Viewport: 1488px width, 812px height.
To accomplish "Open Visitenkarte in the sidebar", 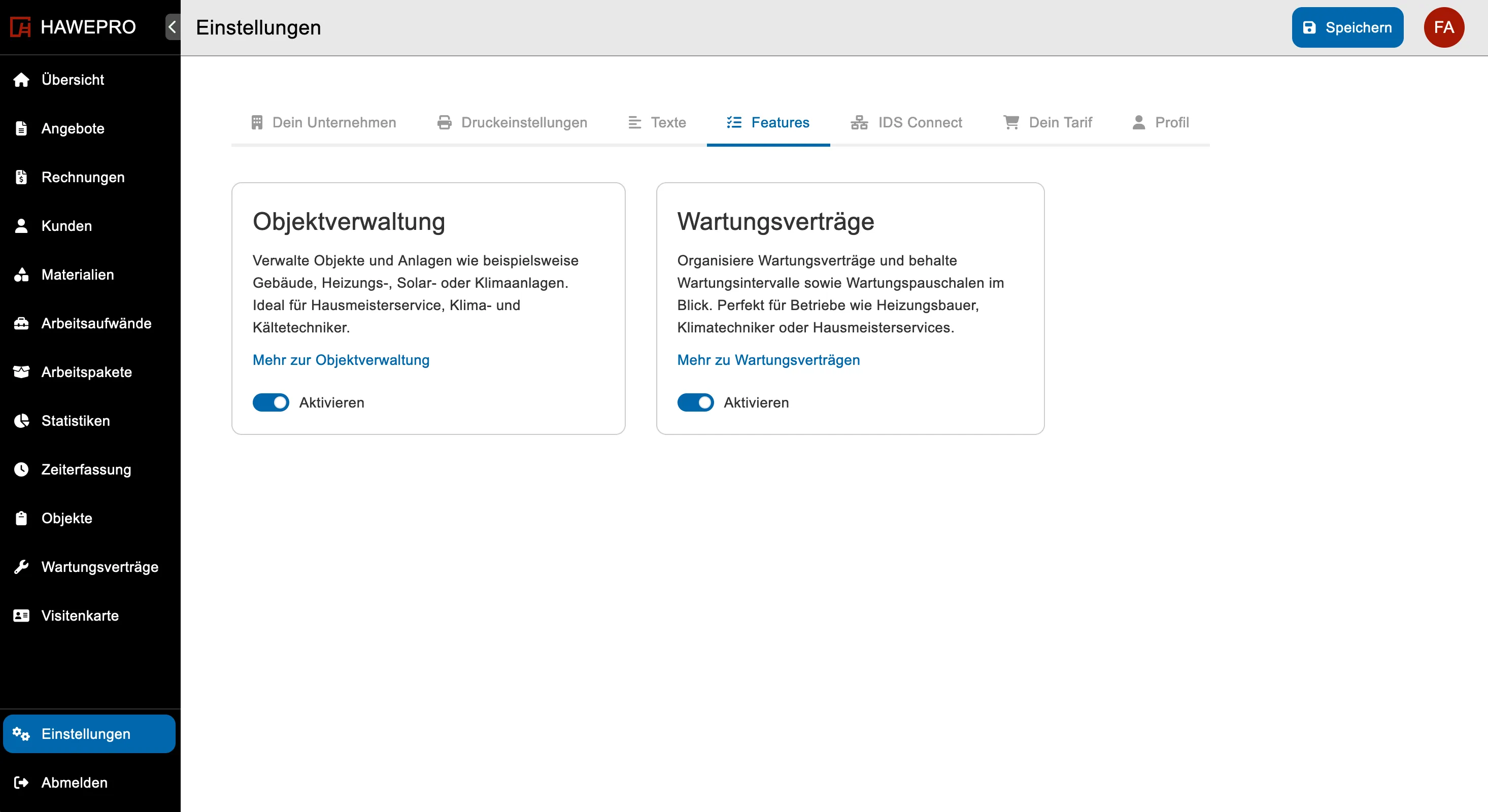I will point(89,616).
